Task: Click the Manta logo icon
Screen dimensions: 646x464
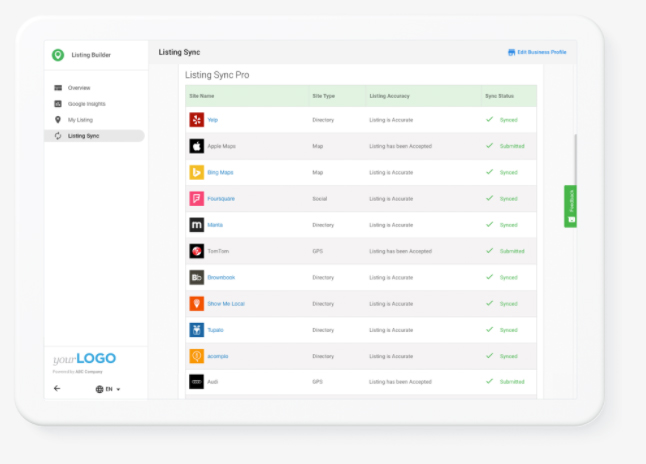Action: pyautogui.click(x=197, y=225)
